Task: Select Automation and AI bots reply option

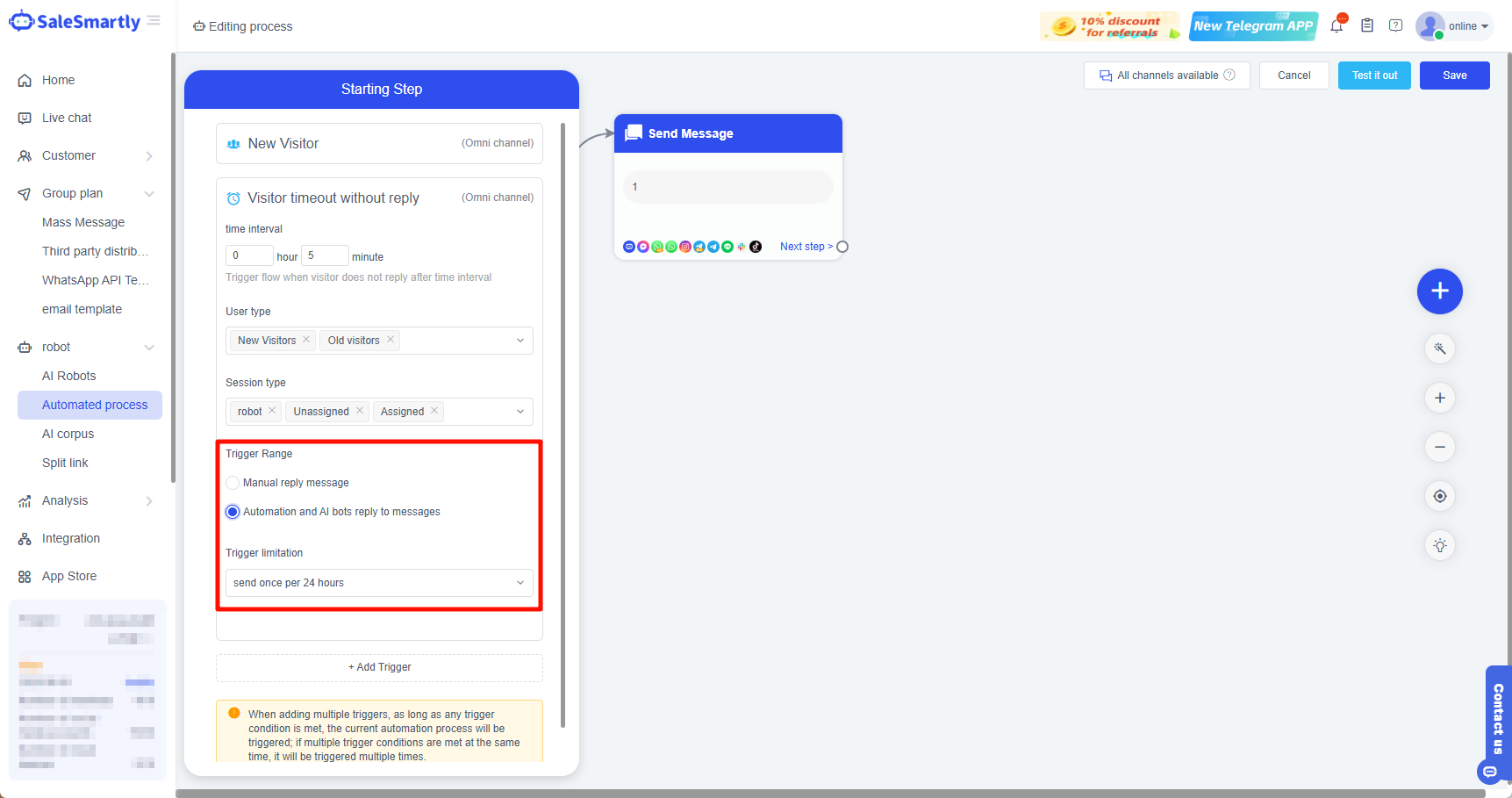Action: pos(233,512)
